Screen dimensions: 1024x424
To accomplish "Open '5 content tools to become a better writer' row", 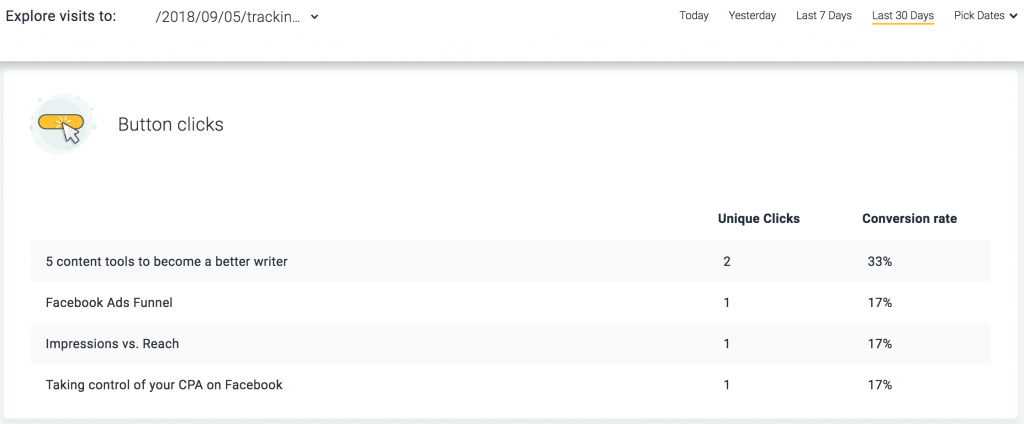I will tap(510, 261).
